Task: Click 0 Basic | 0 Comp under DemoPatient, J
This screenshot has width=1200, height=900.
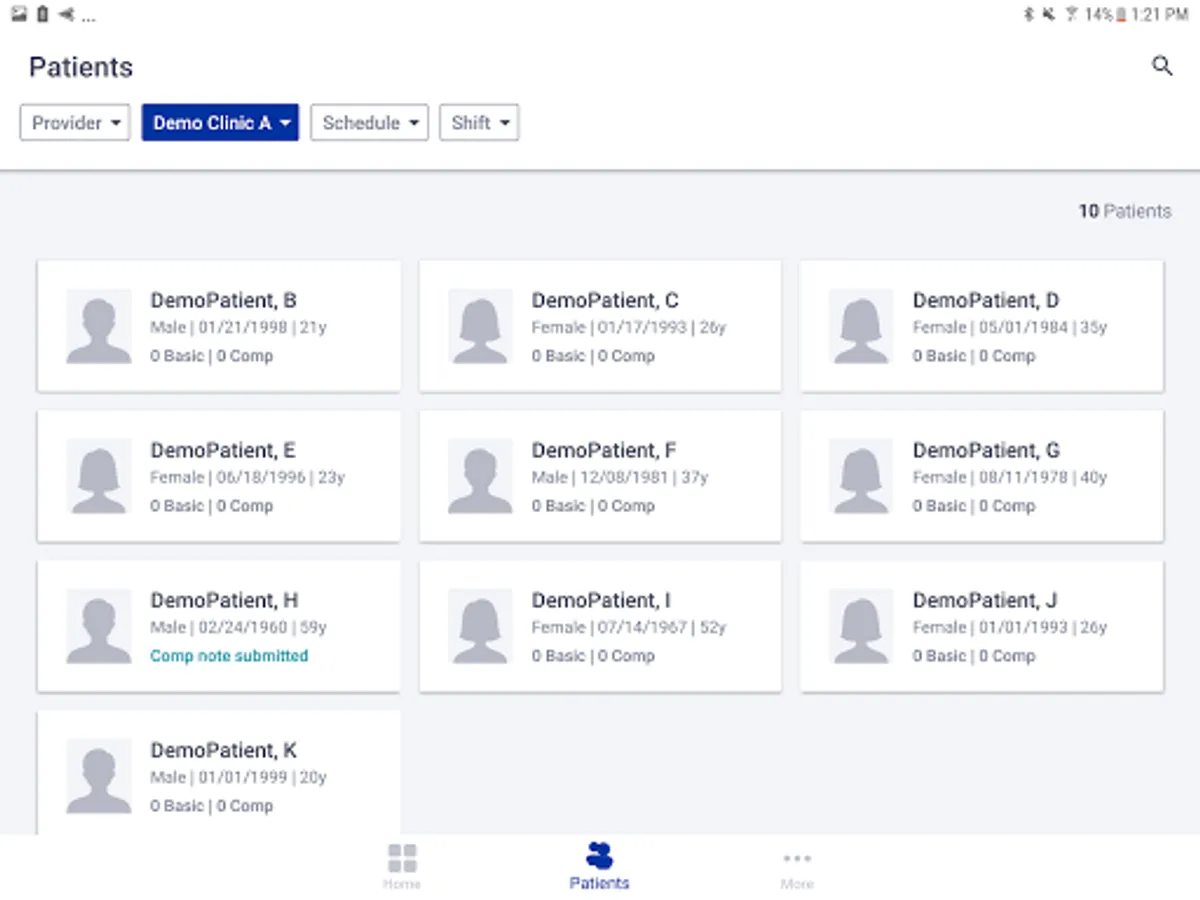Action: [x=973, y=656]
